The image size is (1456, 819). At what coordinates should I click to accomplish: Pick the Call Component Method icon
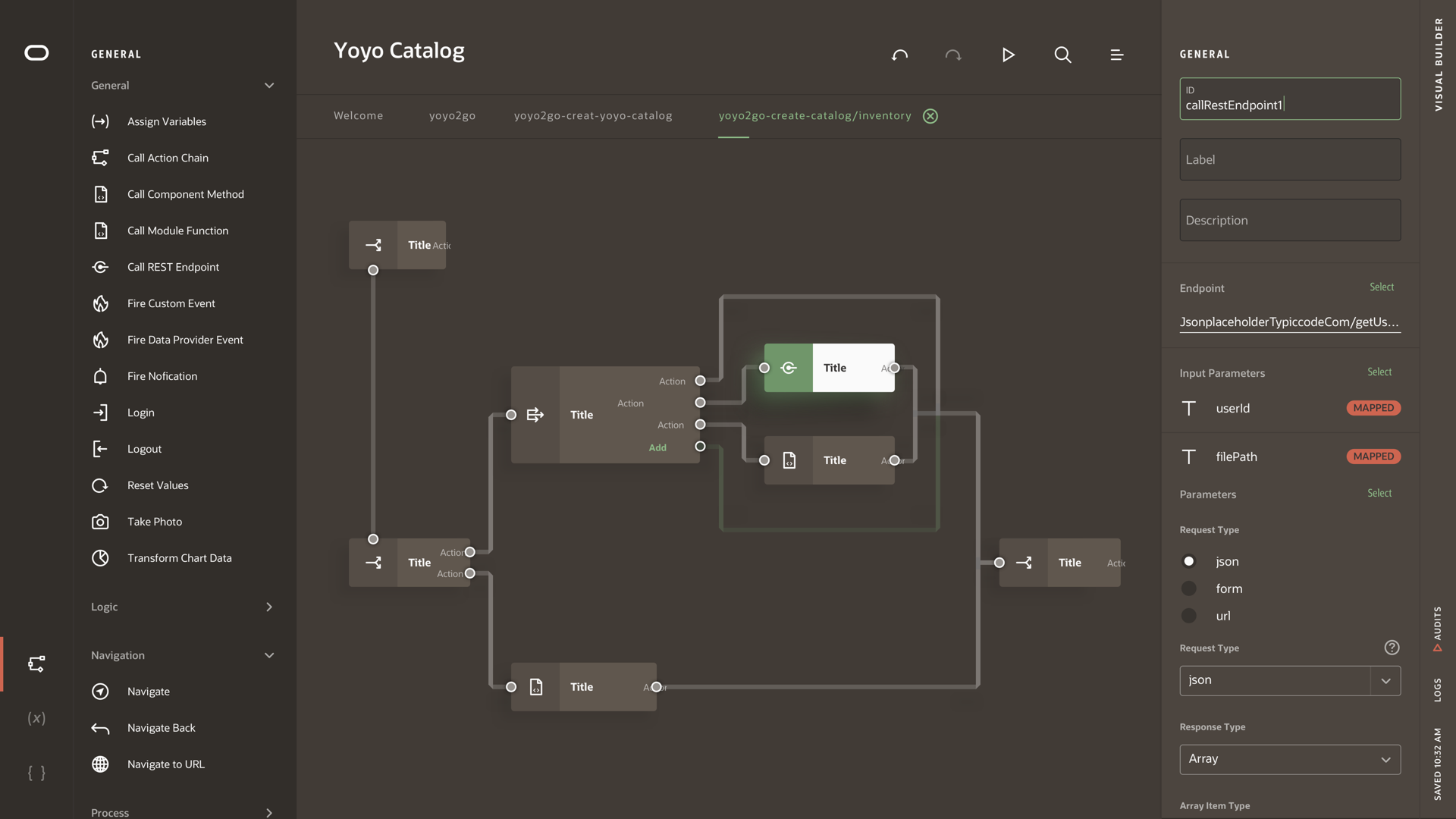tap(100, 194)
